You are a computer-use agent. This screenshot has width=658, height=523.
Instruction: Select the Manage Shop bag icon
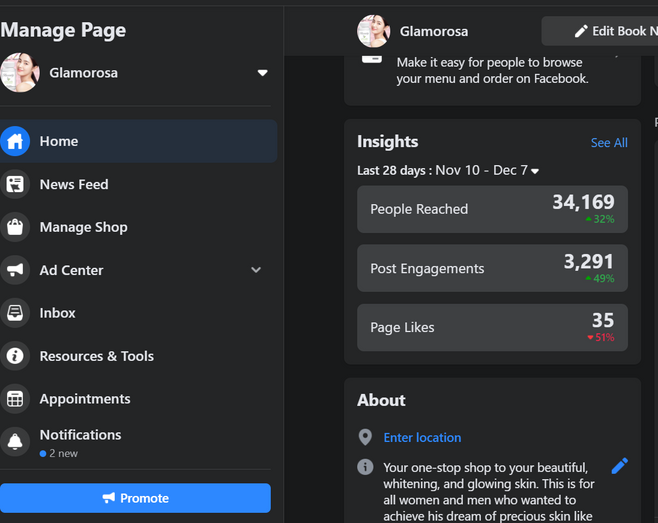click(x=15, y=227)
